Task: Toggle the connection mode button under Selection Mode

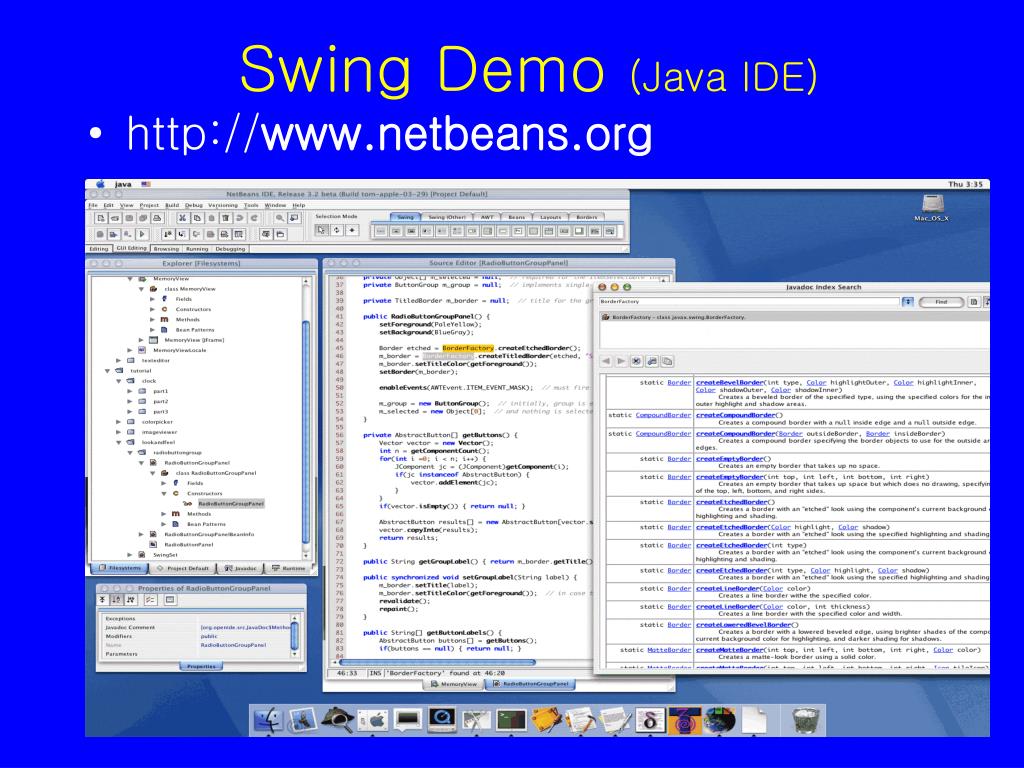Action: point(337,231)
